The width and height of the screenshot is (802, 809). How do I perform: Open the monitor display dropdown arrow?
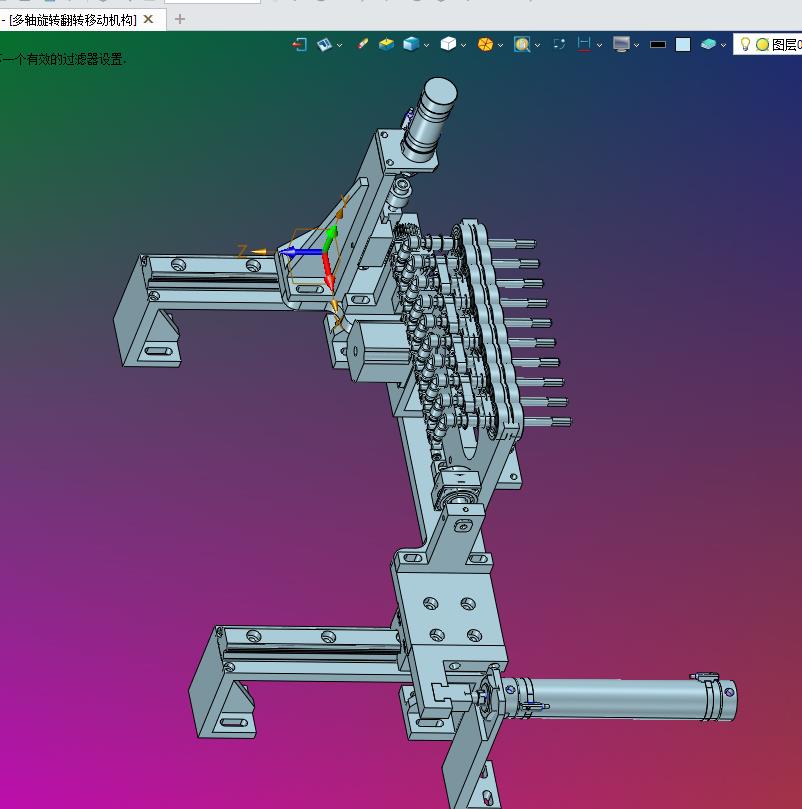(636, 45)
